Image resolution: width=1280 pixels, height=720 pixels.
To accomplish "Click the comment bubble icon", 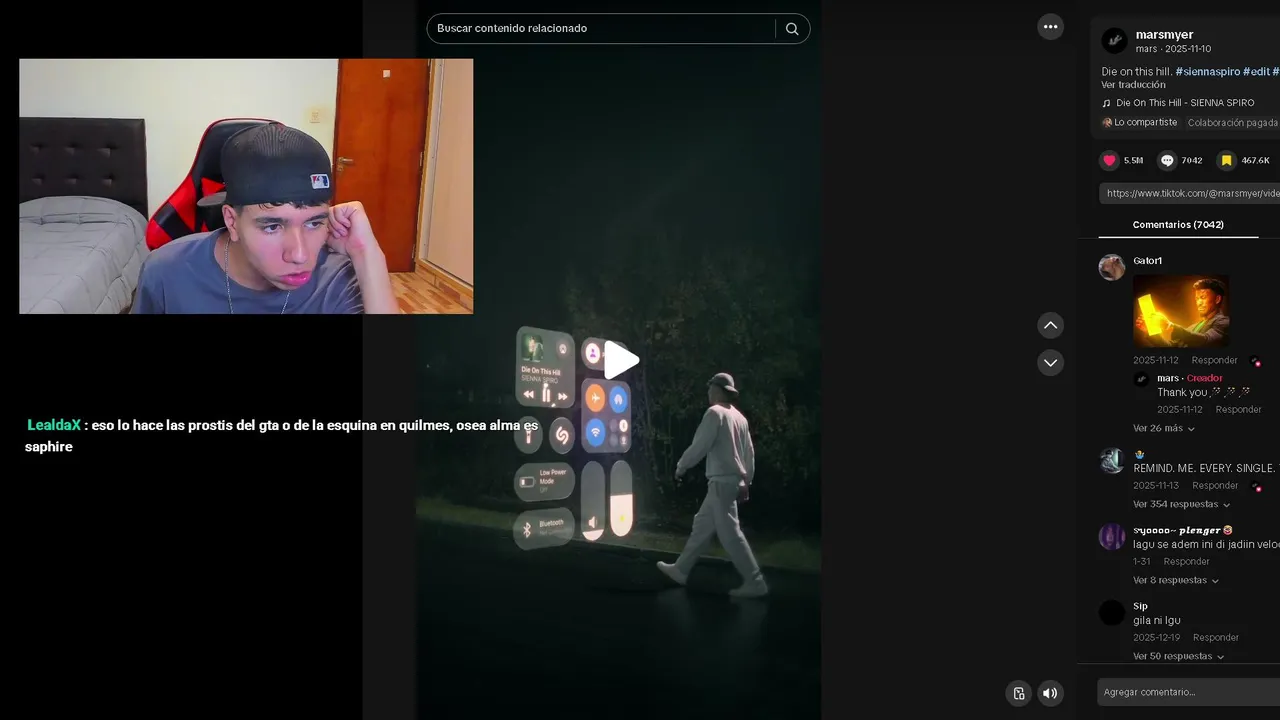I will 1167,160.
